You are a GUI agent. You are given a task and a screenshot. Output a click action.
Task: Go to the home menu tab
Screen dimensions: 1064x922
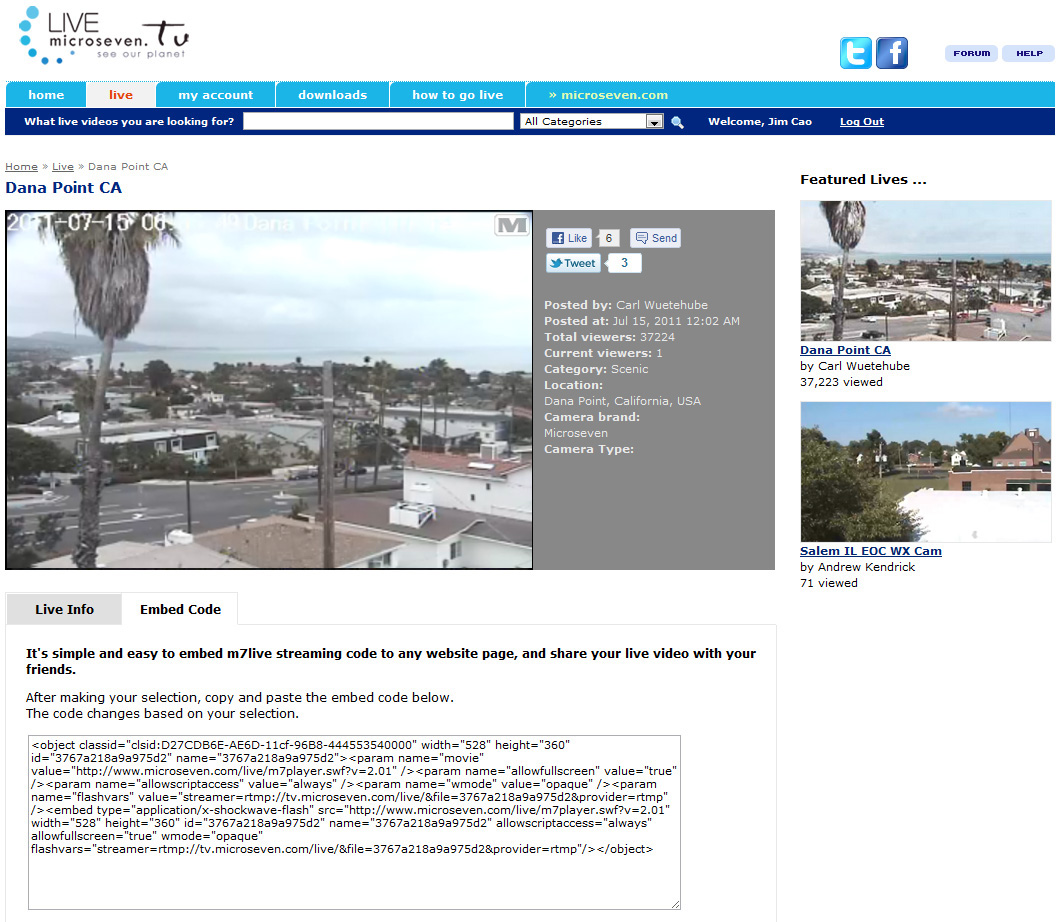[x=46, y=95]
